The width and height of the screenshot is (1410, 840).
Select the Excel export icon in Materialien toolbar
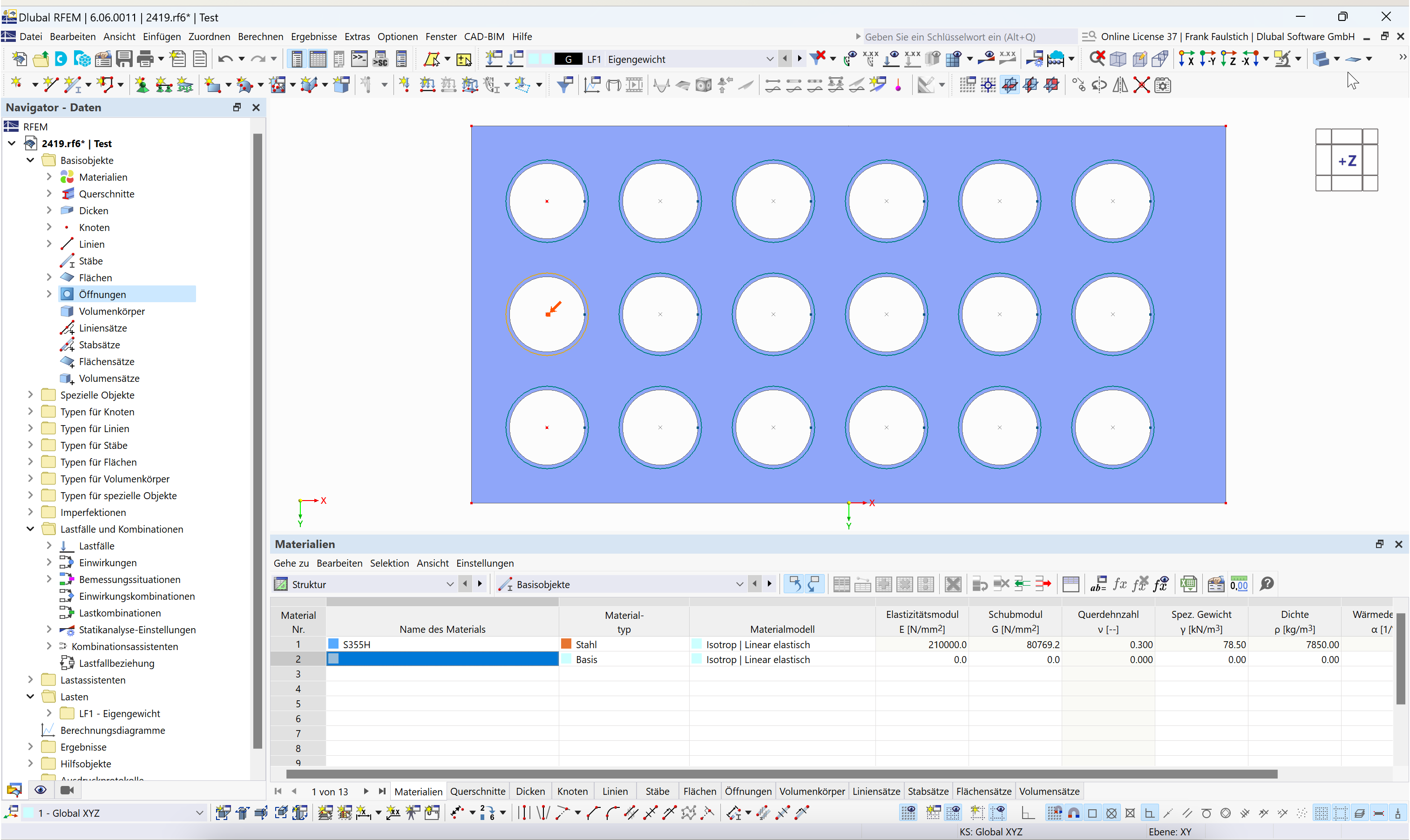(1189, 583)
